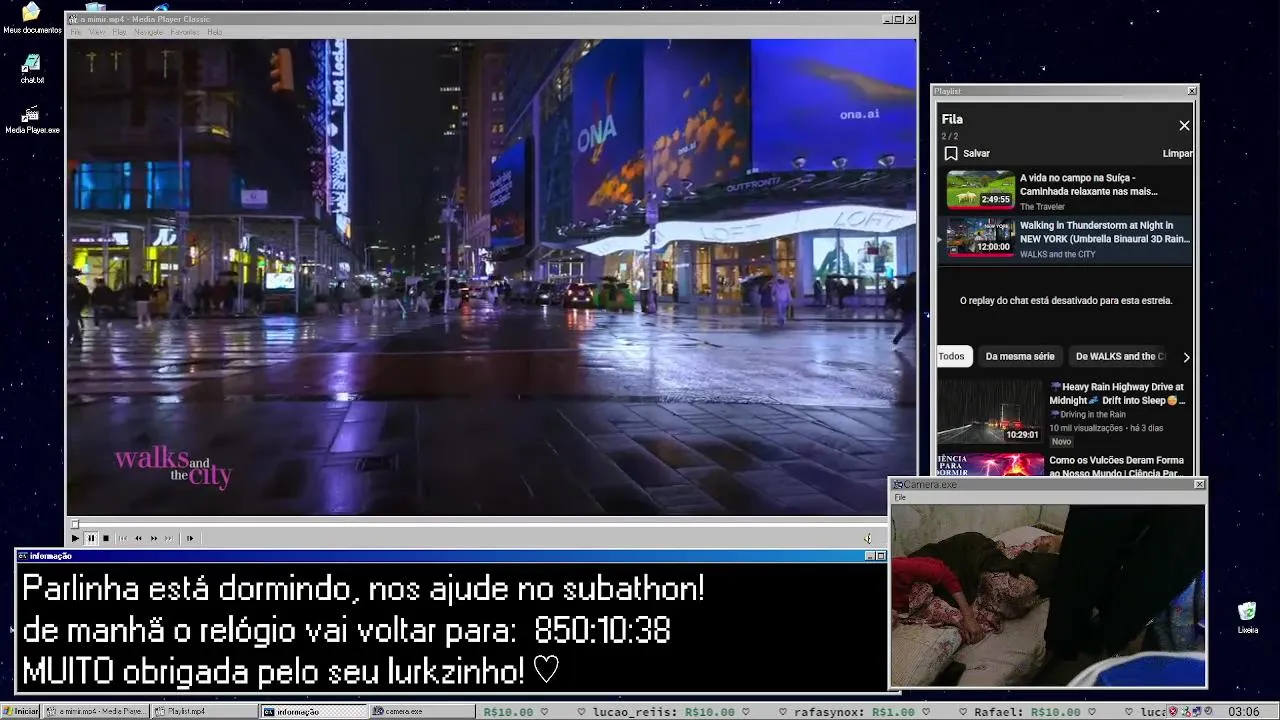
Task: Skip to next track in Media Player
Action: click(x=169, y=538)
